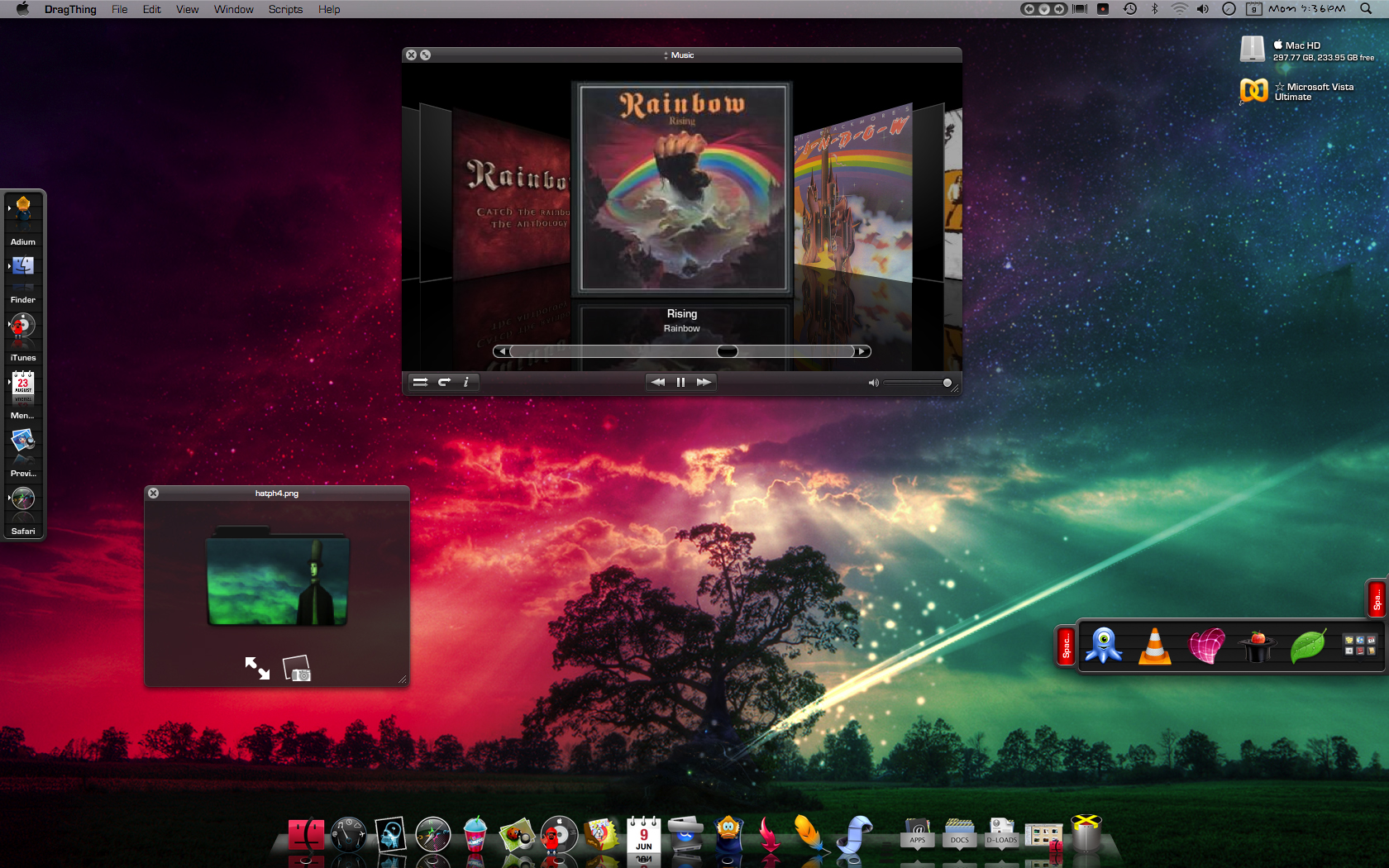Open the pink heart Skitch icon
The width and height of the screenshot is (1389, 868).
pyautogui.click(x=1206, y=646)
